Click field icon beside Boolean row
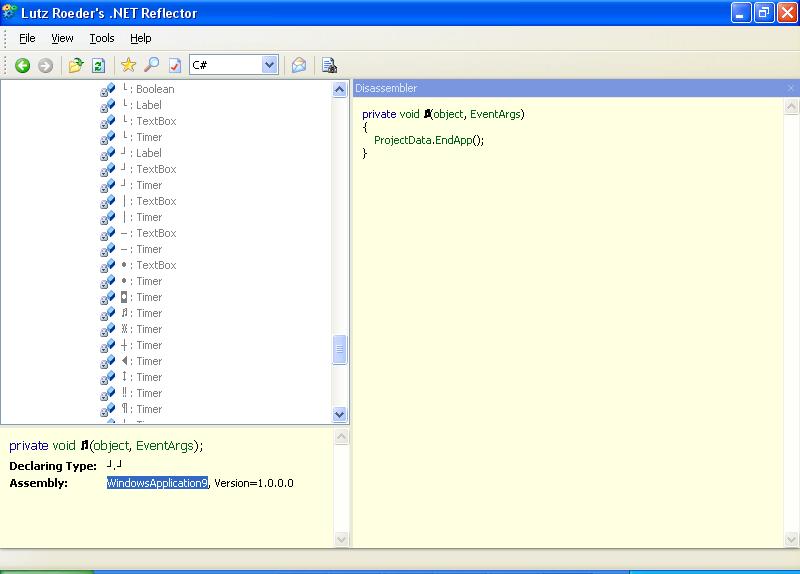Viewport: 800px width, 574px height. [x=108, y=90]
